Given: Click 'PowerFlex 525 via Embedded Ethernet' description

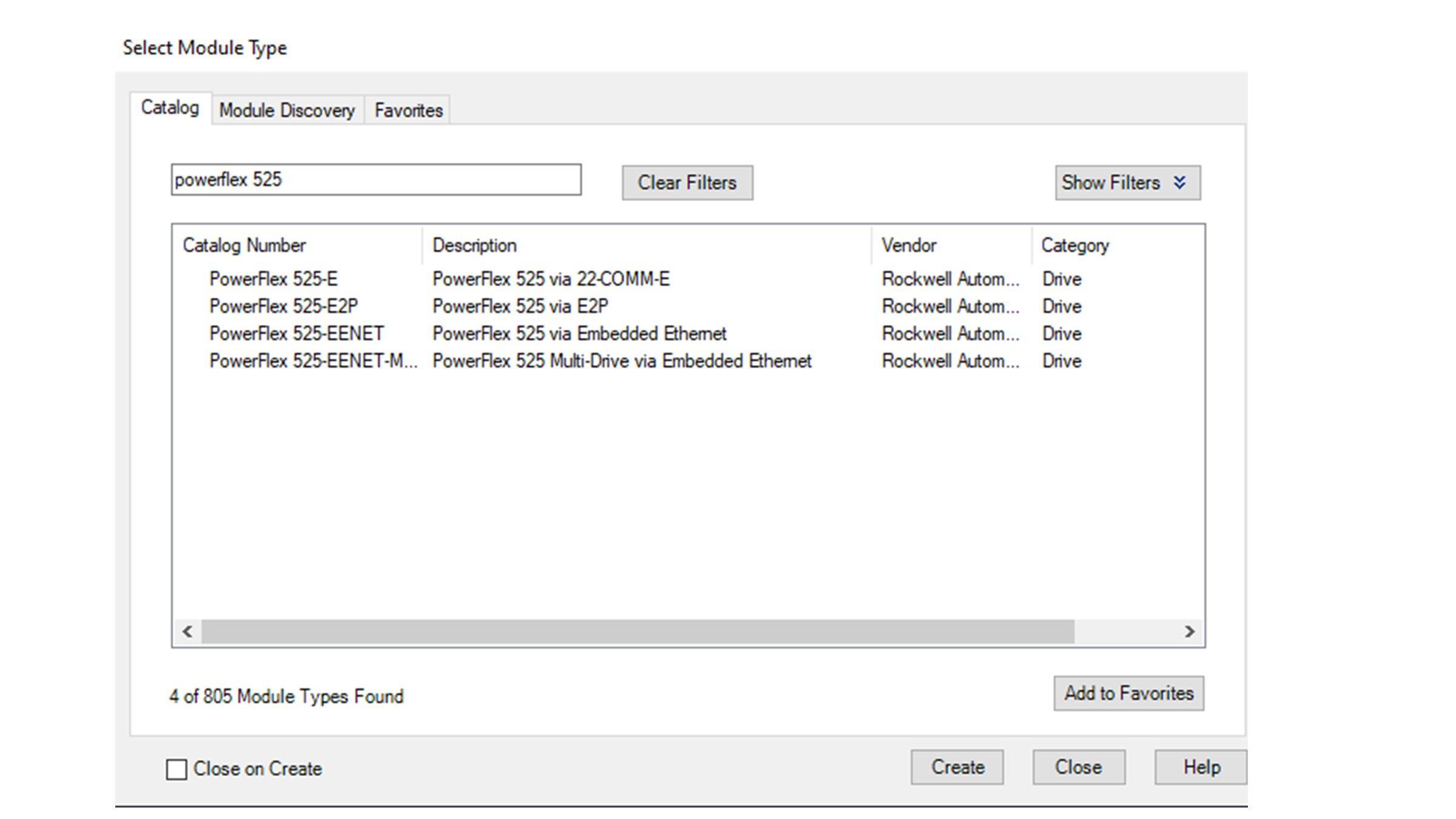Looking at the screenshot, I should click(579, 334).
